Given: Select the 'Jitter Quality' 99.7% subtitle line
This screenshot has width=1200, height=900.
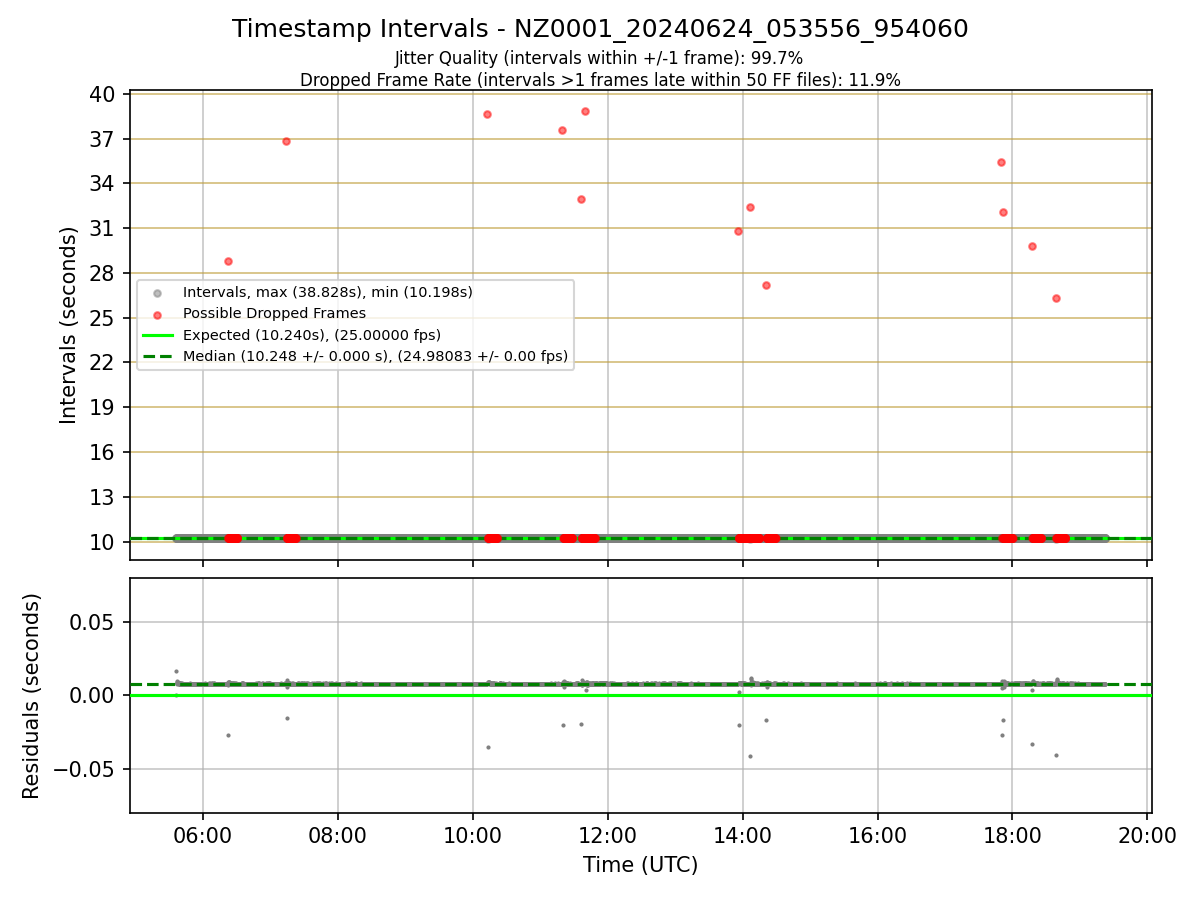Looking at the screenshot, I should pos(600,59).
